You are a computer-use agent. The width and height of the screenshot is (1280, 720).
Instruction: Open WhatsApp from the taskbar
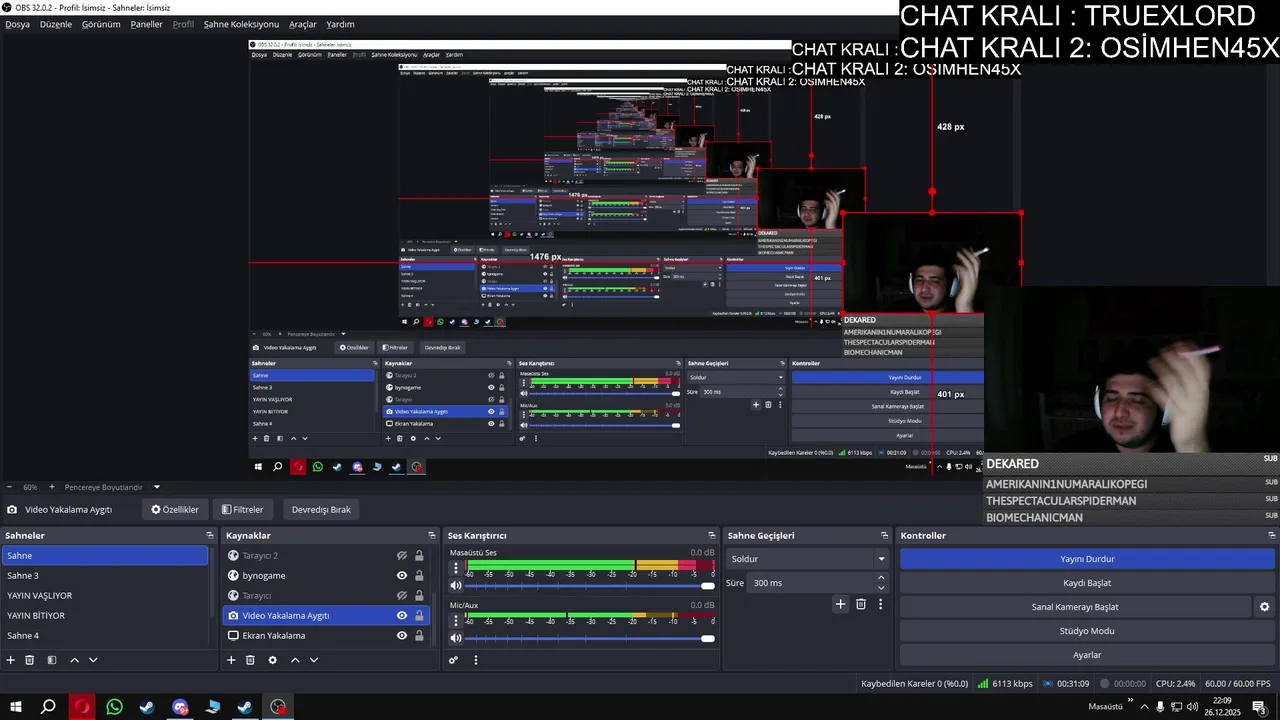[115, 707]
